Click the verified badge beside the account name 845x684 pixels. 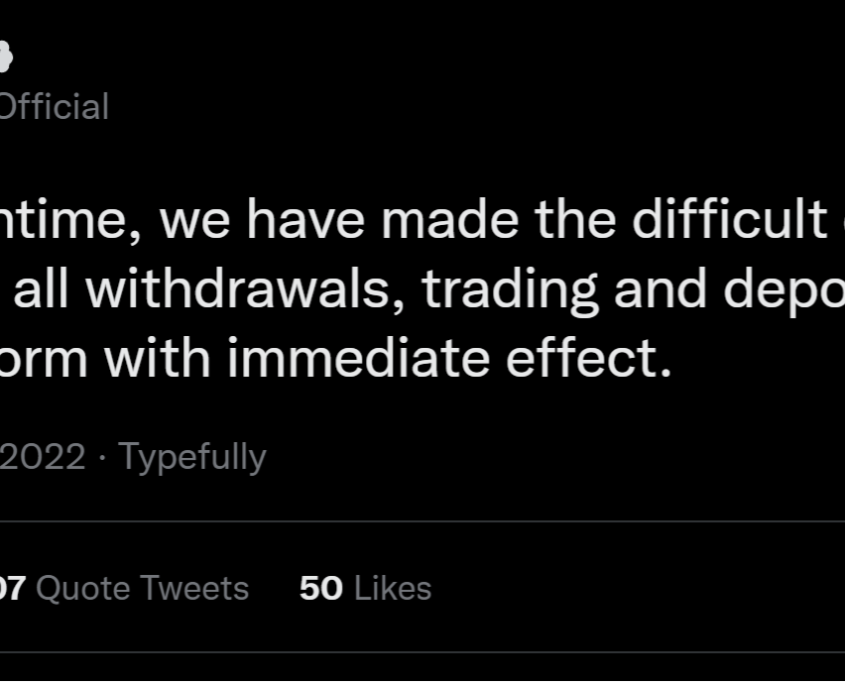click(x=5, y=57)
